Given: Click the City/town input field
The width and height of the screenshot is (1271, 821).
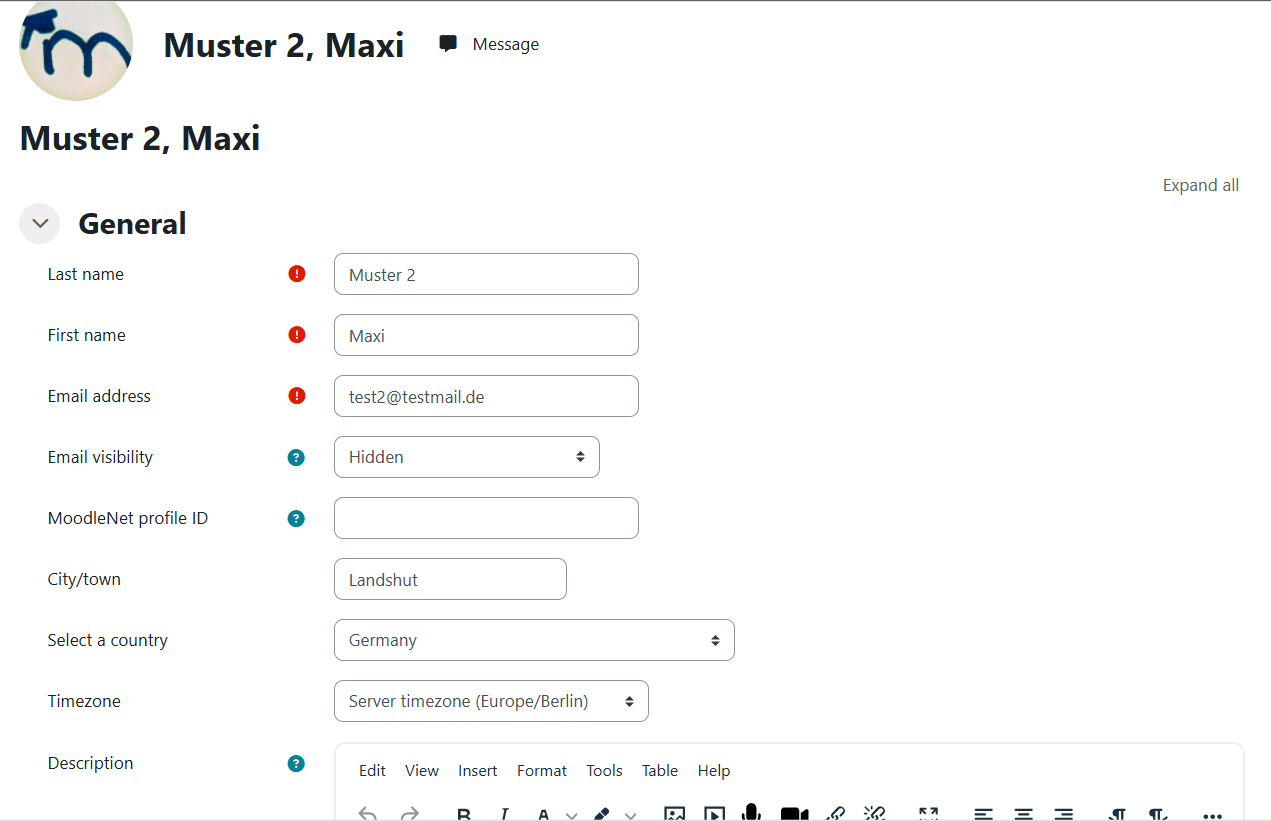Looking at the screenshot, I should (x=450, y=579).
